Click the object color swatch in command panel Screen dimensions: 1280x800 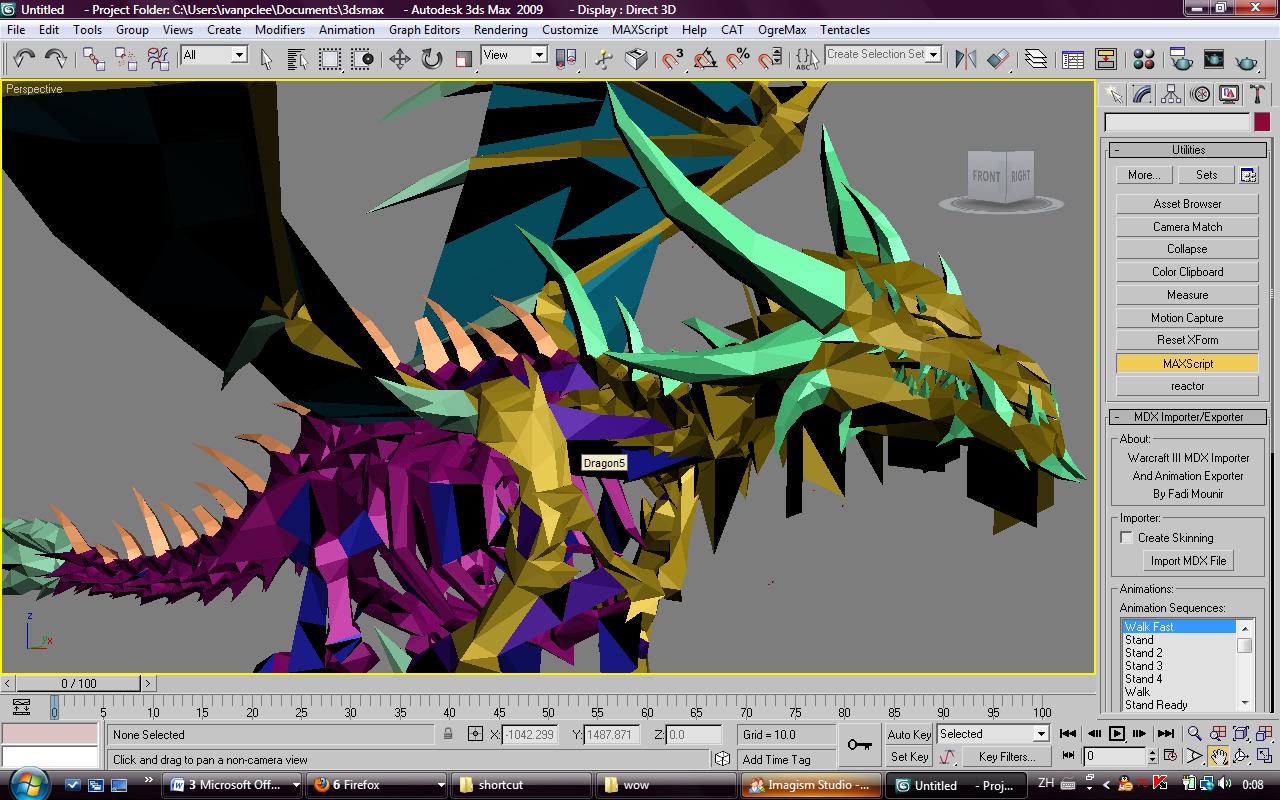click(1262, 122)
